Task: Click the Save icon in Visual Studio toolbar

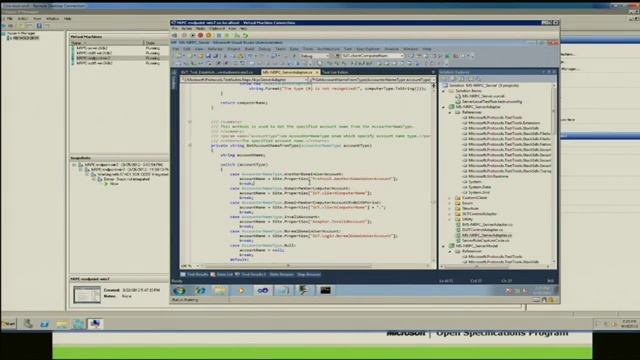Action: point(209,56)
